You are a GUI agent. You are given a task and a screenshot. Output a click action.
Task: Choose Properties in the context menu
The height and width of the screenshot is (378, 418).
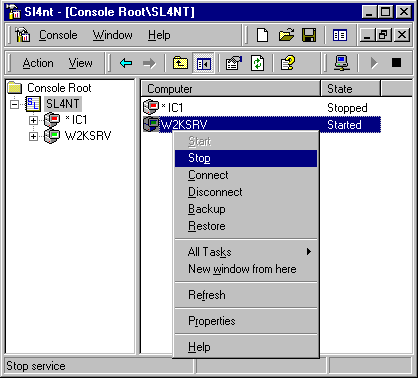(x=246, y=321)
